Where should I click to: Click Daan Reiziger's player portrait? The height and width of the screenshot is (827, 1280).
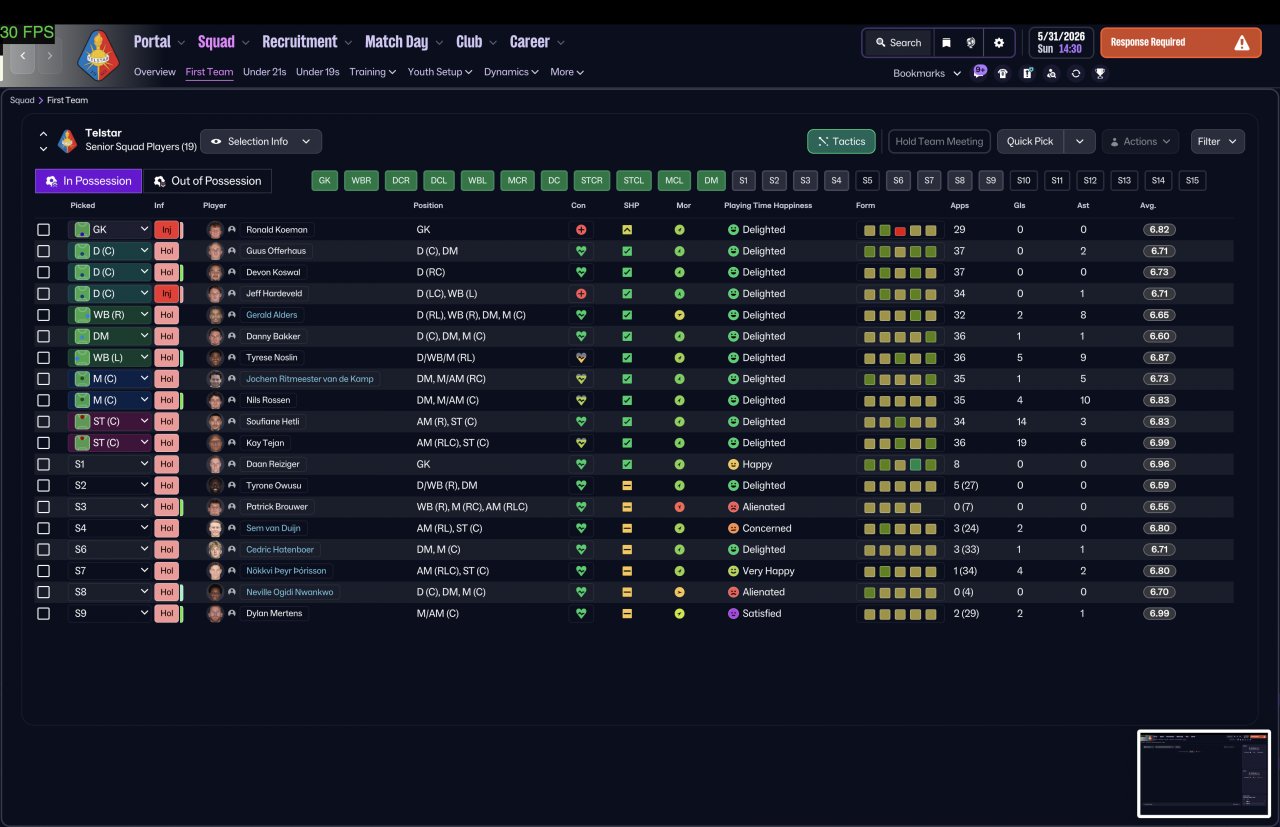[214, 465]
